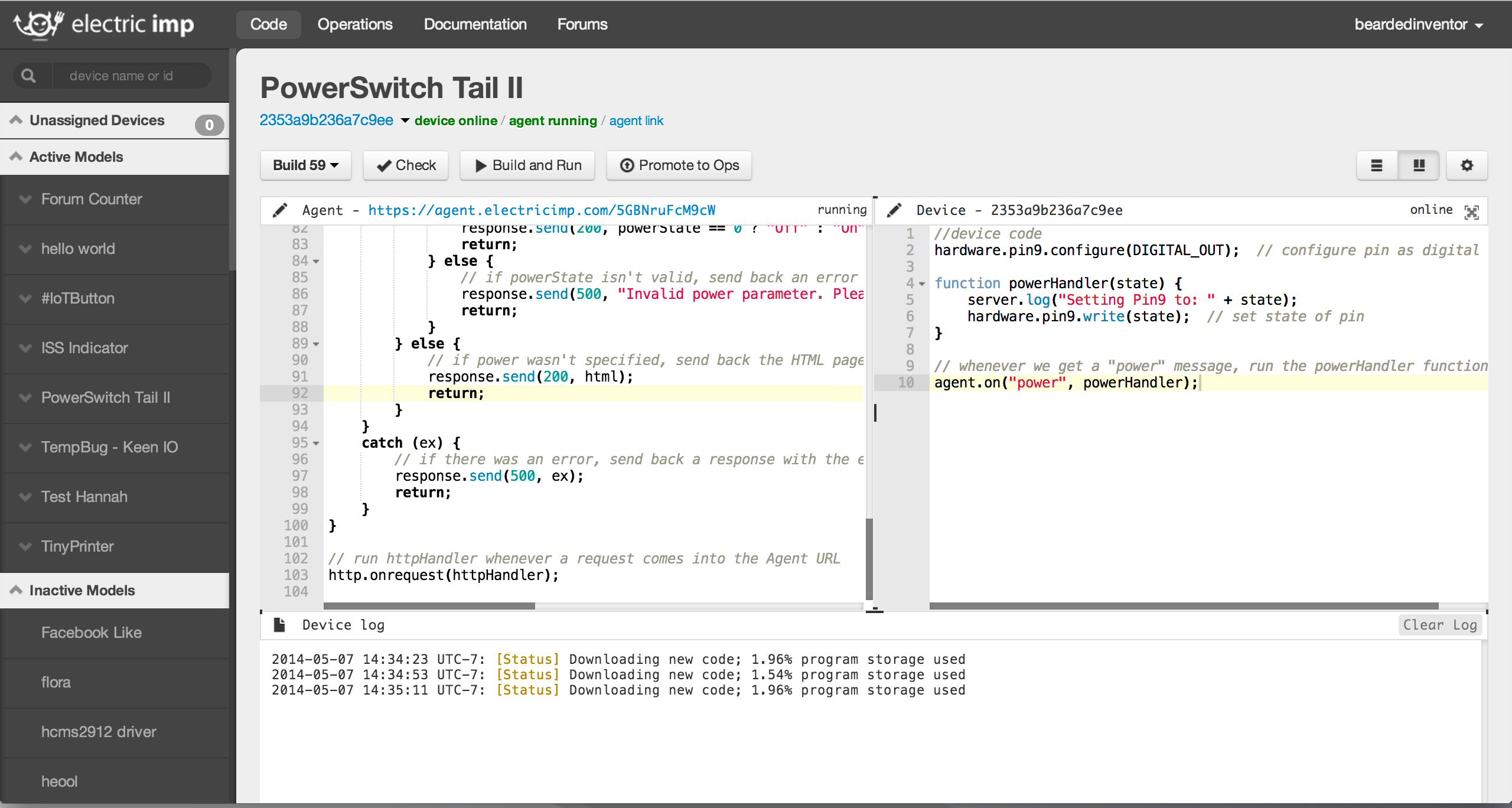
Task: Collapse the Inactive Models section
Action: click(17, 590)
